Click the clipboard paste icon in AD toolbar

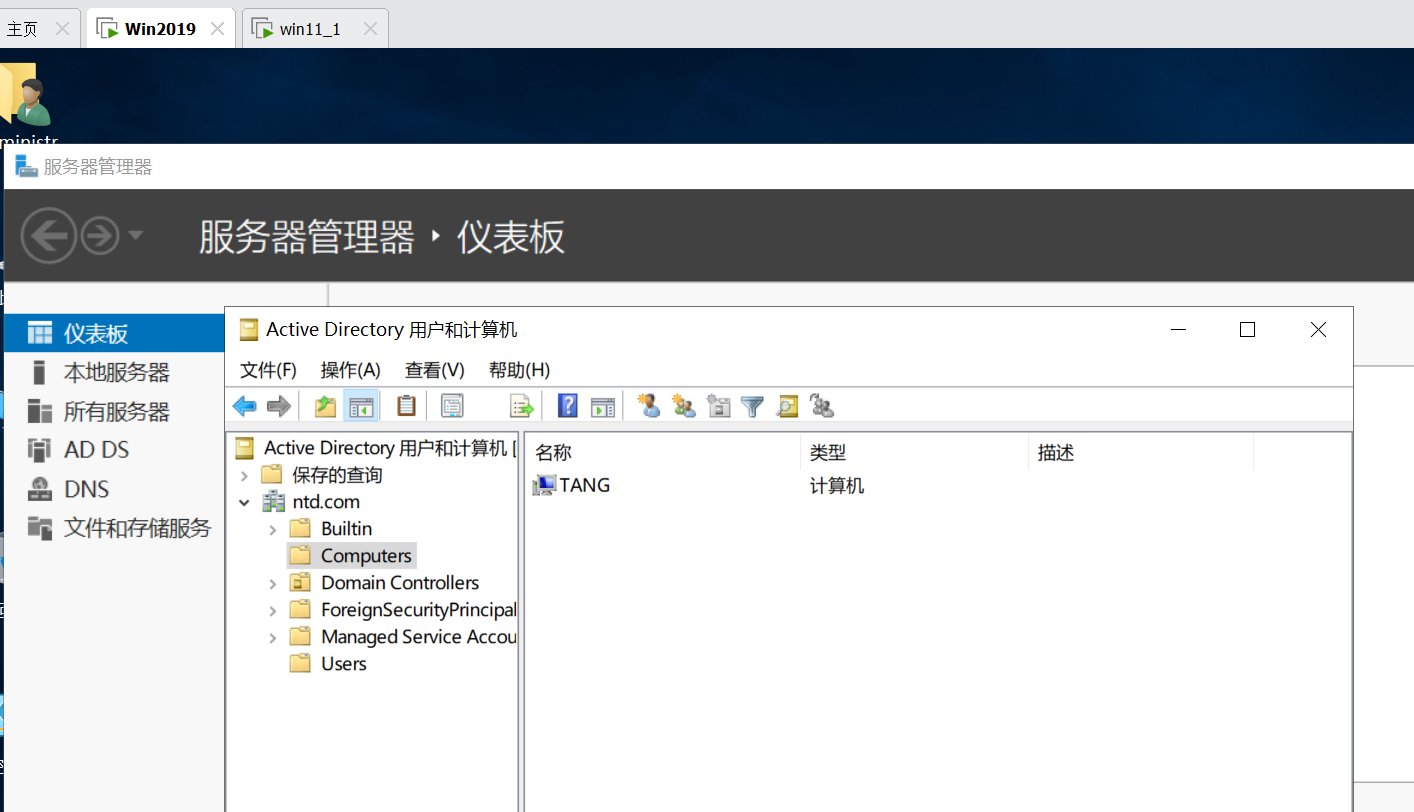tap(406, 406)
